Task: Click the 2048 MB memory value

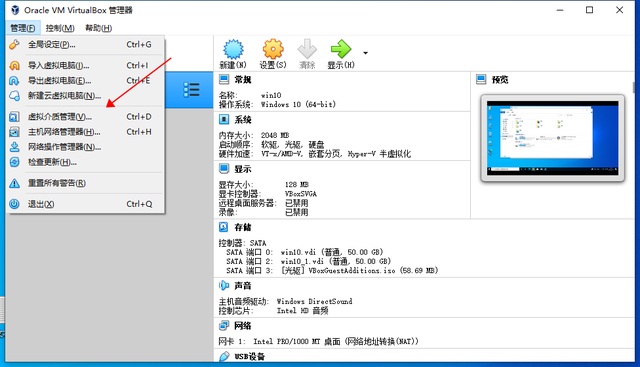Action: (275, 135)
